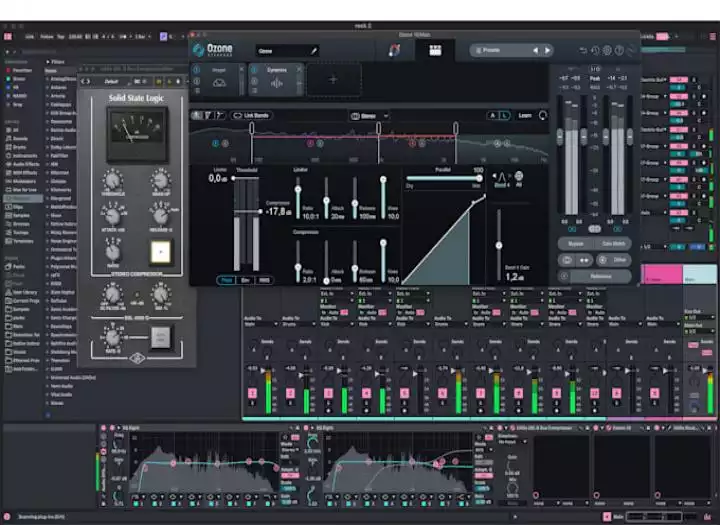Select Audio Effects in the browser sidebar
This screenshot has width=720, height=525.
point(22,164)
